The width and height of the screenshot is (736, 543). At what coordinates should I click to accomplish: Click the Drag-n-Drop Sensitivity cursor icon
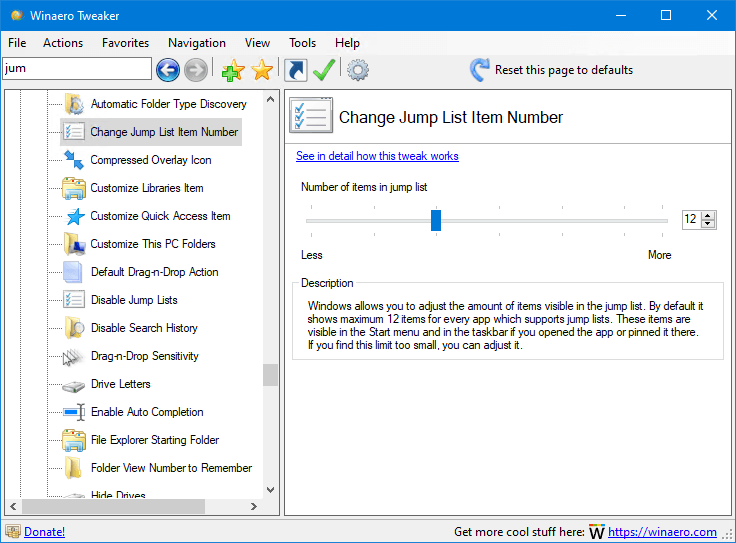point(72,357)
